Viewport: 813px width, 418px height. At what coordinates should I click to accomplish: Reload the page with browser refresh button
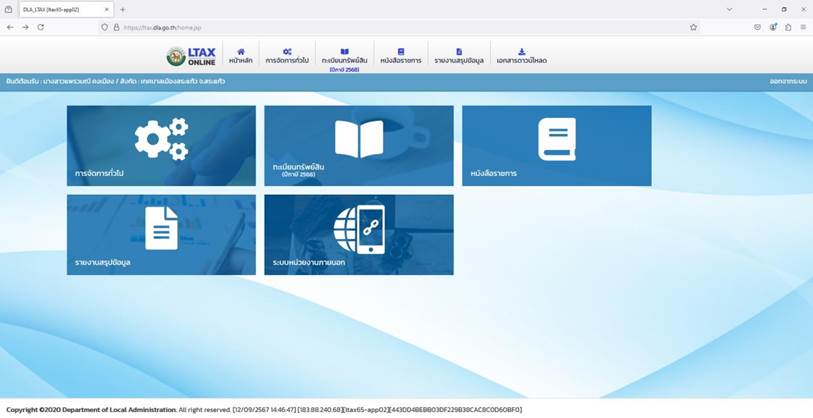[x=40, y=27]
